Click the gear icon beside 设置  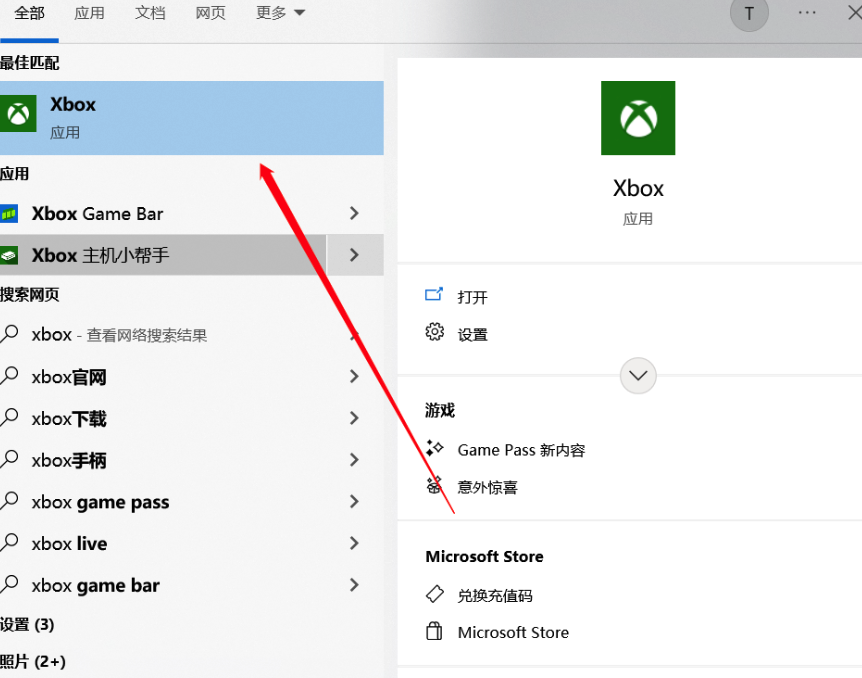click(434, 332)
